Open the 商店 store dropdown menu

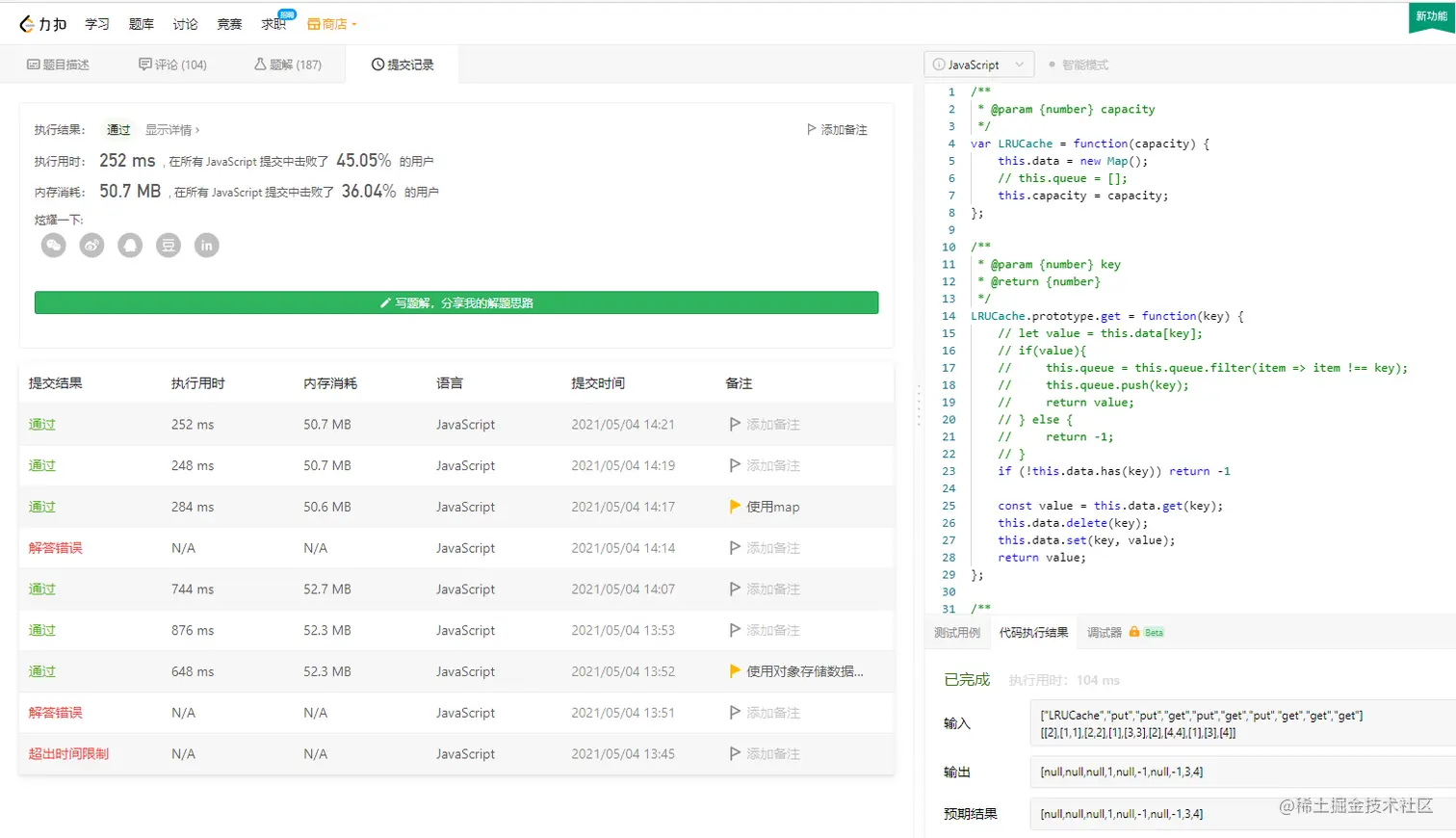(332, 24)
